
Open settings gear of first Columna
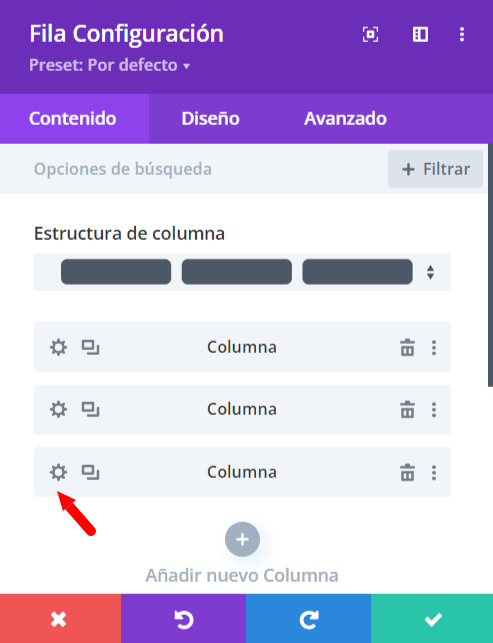click(58, 347)
